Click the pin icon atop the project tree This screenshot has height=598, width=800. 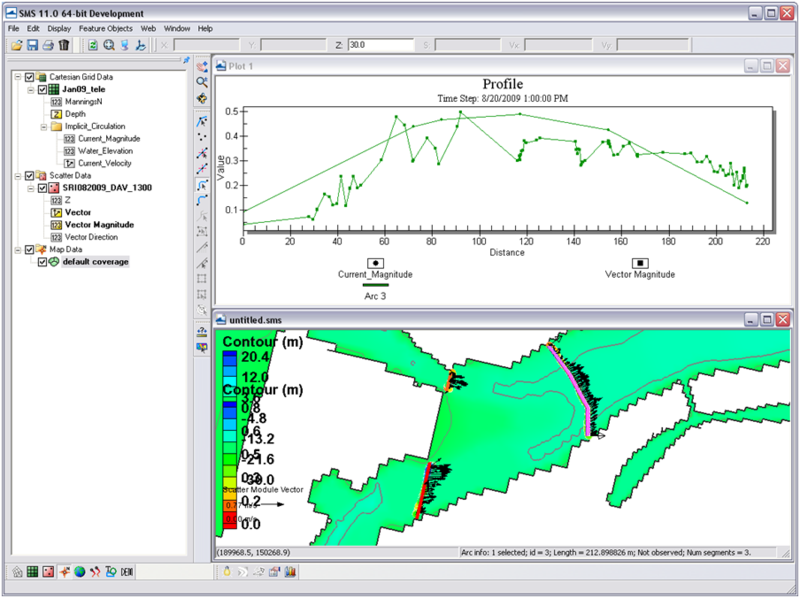[x=187, y=60]
